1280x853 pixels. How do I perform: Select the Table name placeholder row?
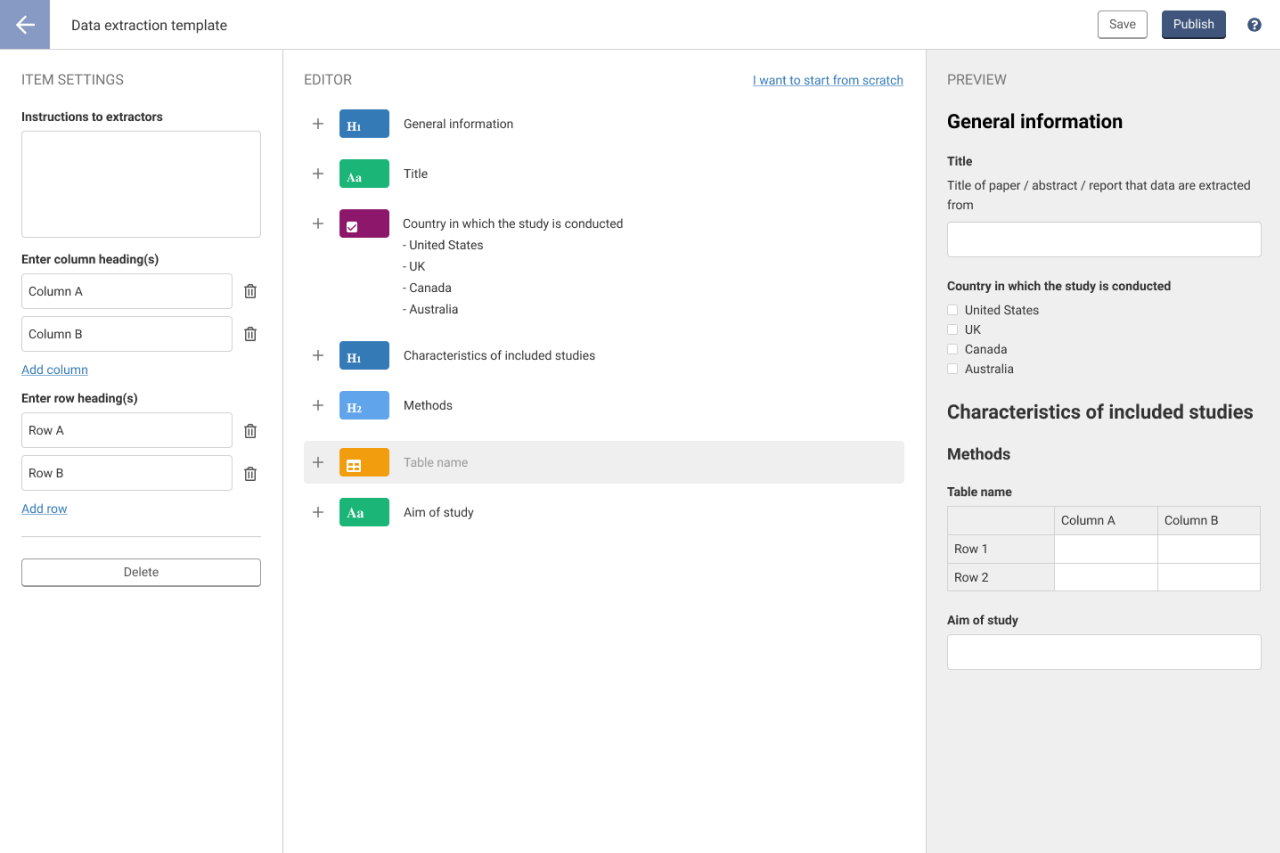tap(604, 463)
